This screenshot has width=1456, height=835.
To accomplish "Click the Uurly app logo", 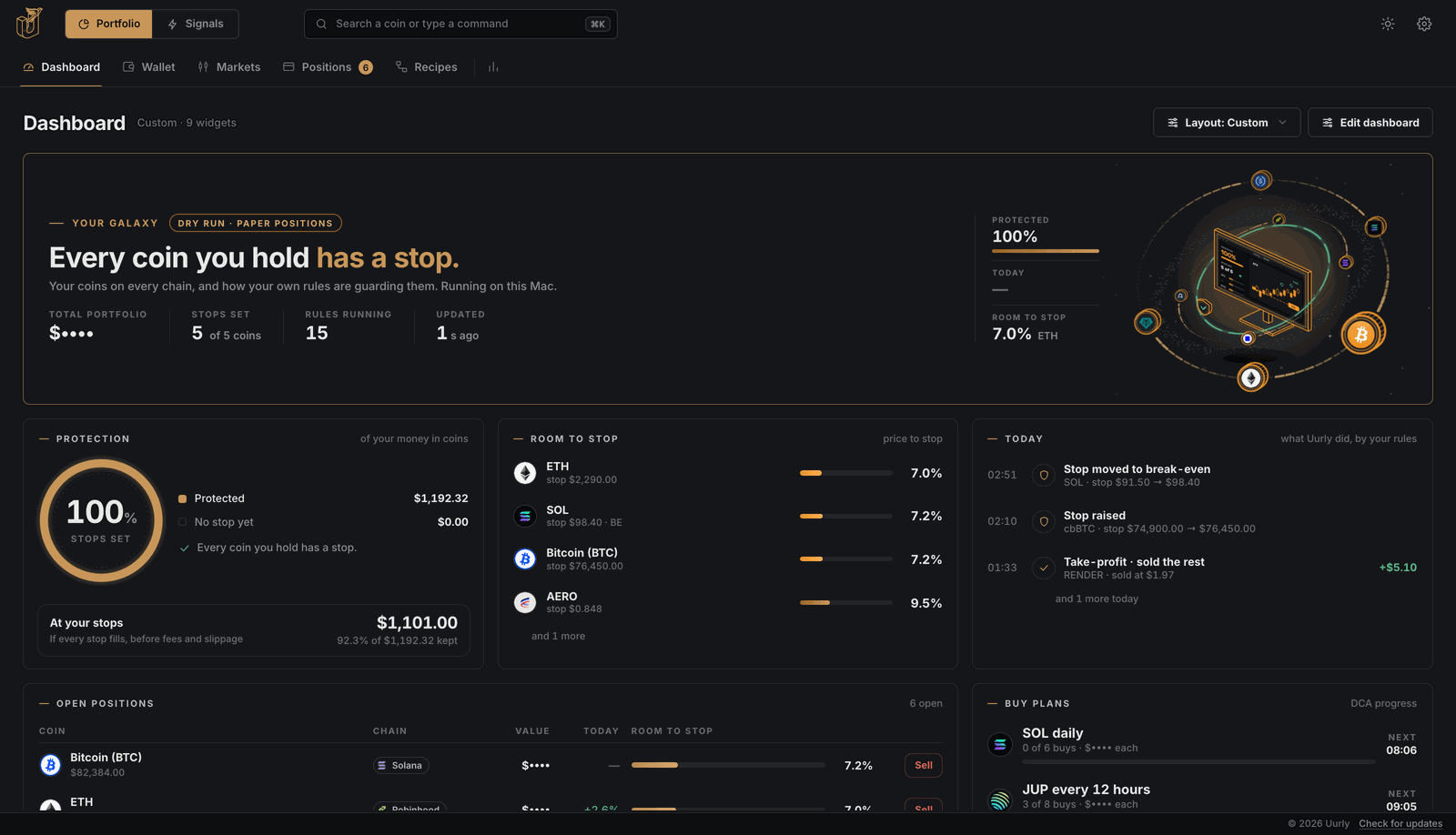I will click(29, 23).
